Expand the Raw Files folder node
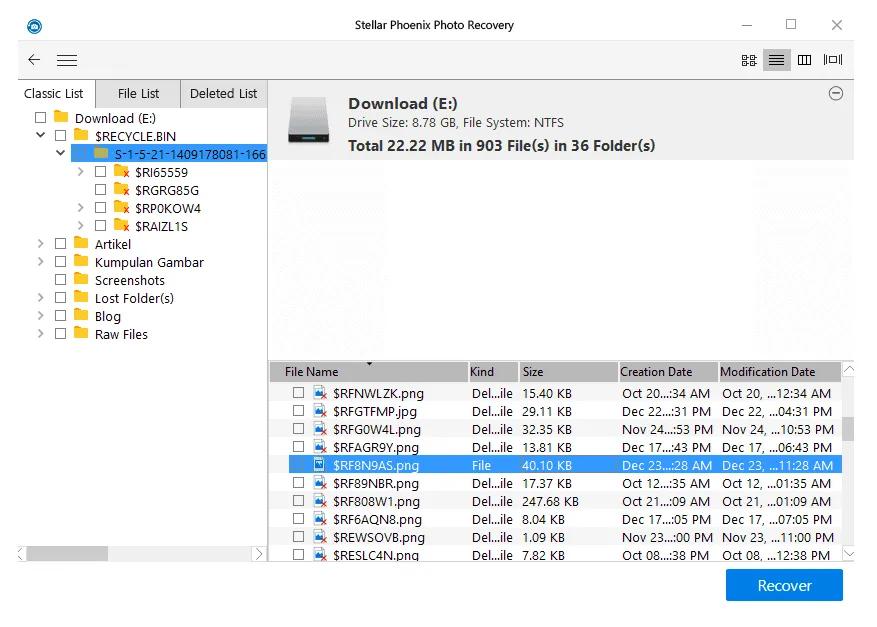Viewport: 877px width, 627px height. (x=40, y=333)
